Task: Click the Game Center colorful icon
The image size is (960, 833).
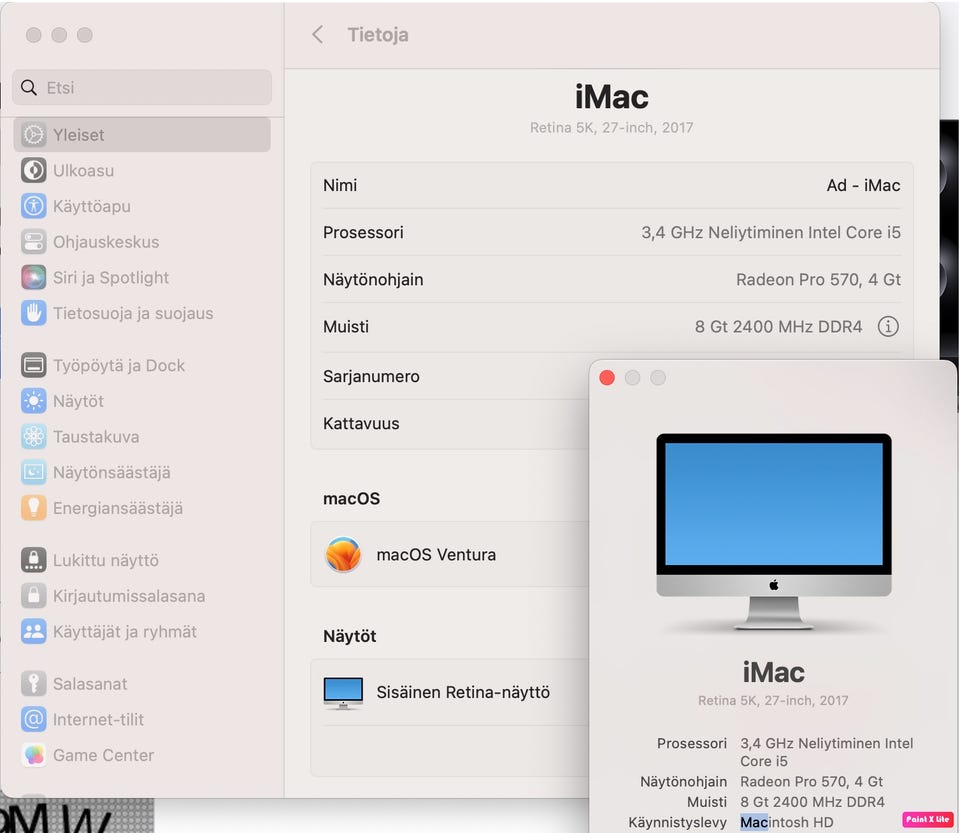Action: point(34,755)
